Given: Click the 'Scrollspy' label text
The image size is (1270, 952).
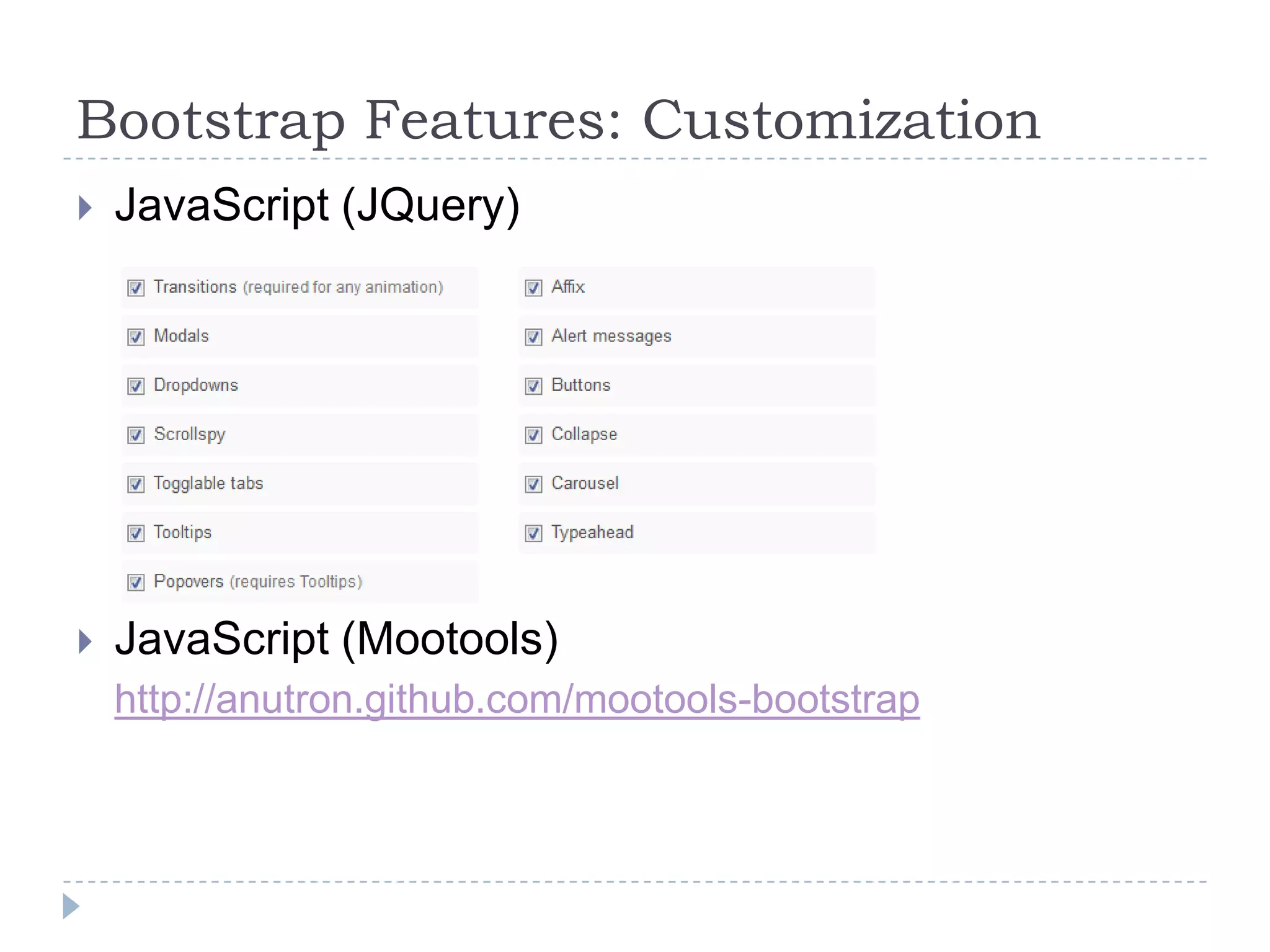Looking at the screenshot, I should (x=190, y=435).
